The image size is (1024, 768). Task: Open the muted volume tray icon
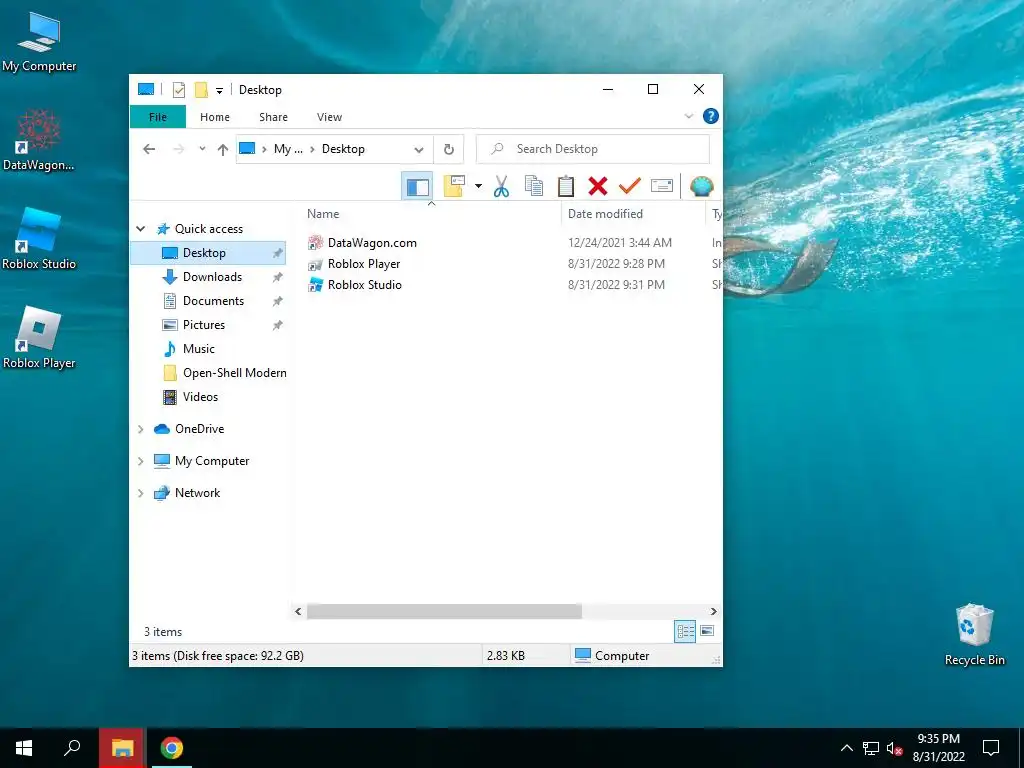(894, 748)
